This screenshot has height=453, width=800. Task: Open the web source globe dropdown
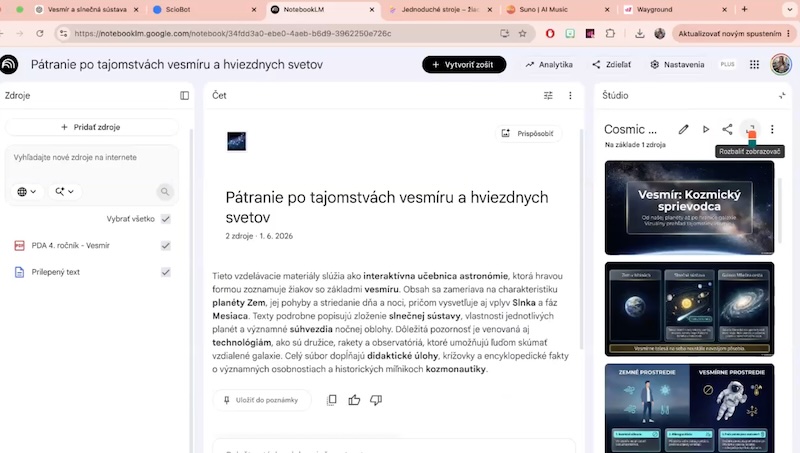(x=27, y=191)
